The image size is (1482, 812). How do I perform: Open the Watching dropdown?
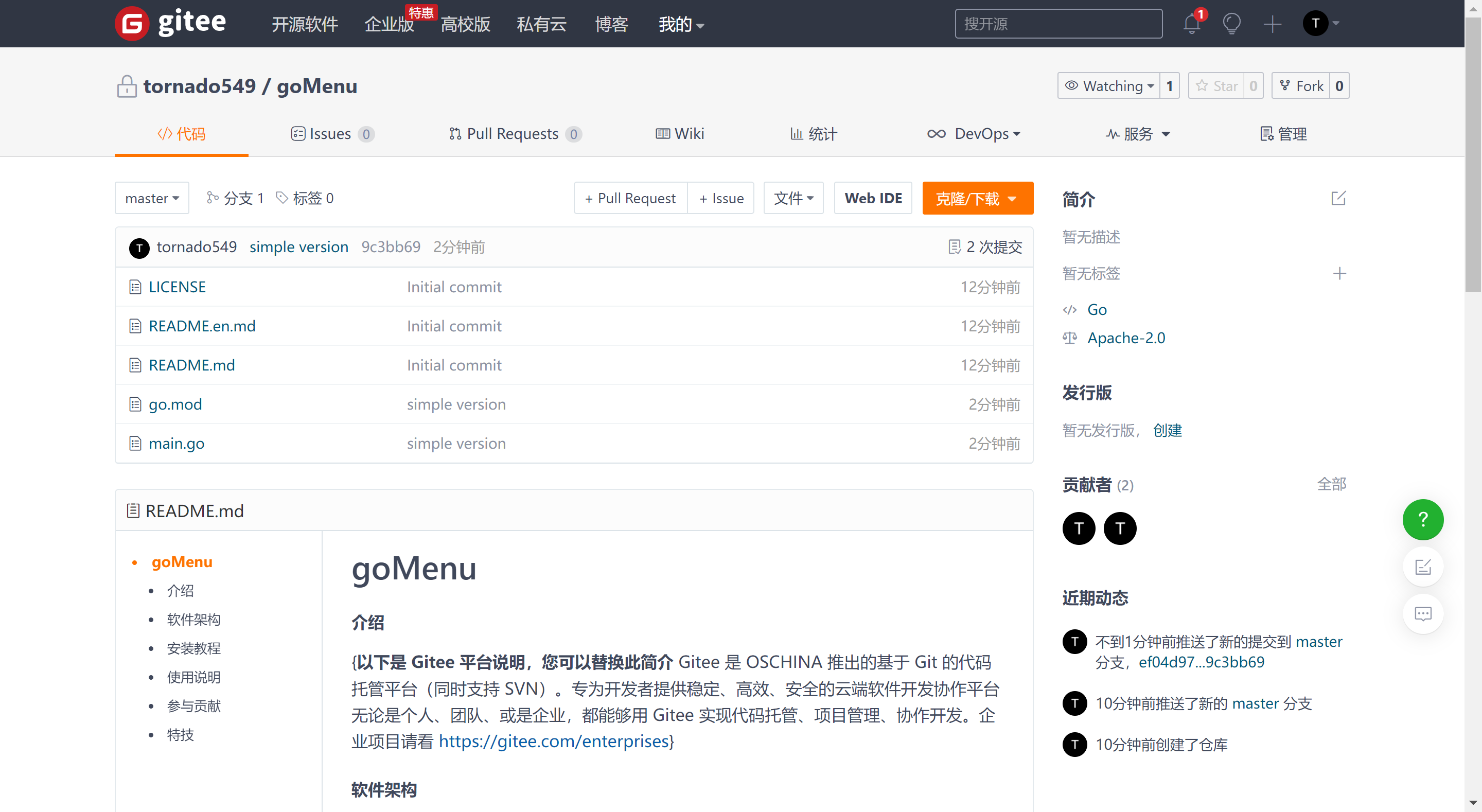point(1108,86)
